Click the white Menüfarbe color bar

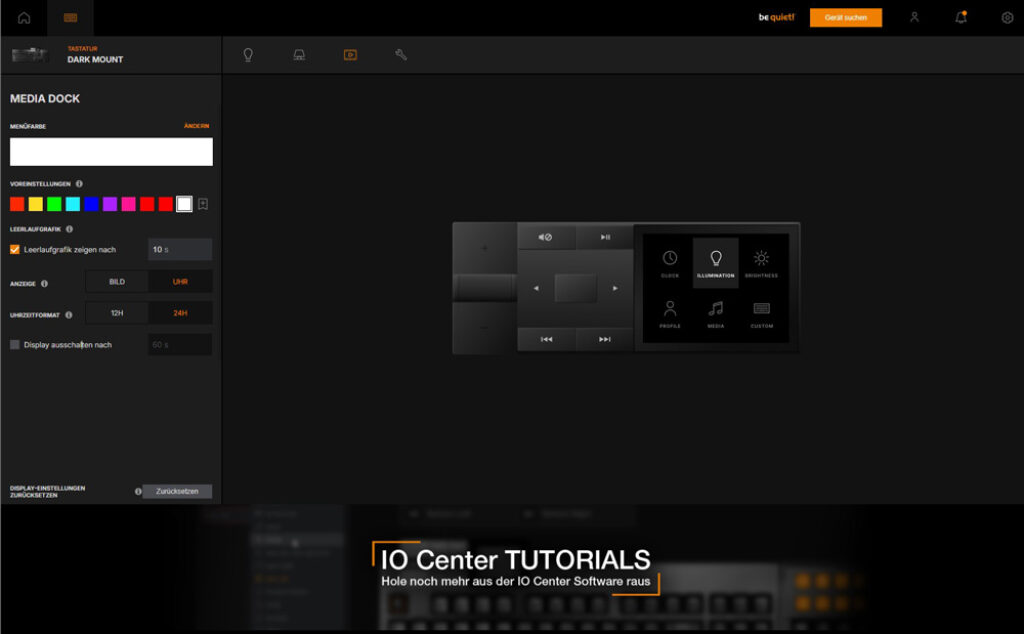coord(111,151)
